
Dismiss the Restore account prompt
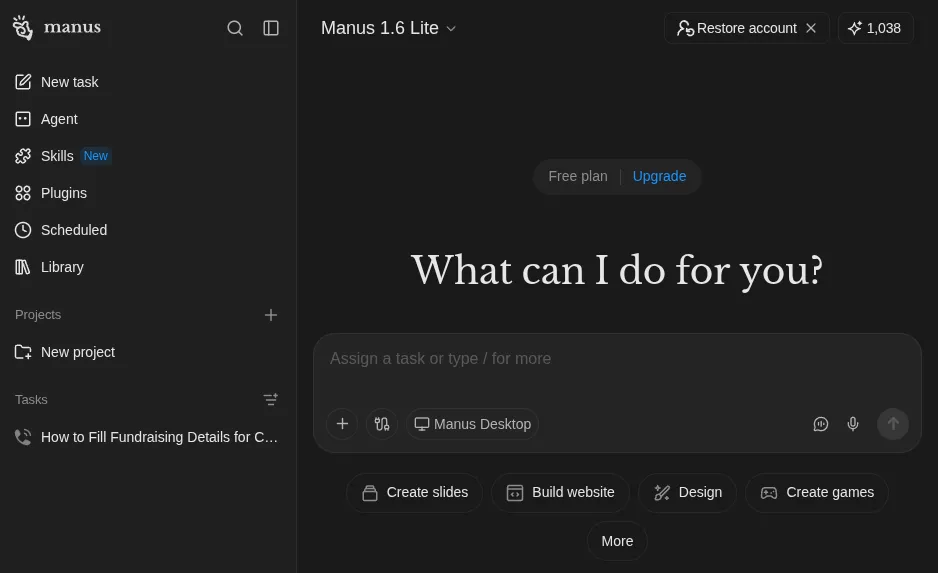pos(811,28)
